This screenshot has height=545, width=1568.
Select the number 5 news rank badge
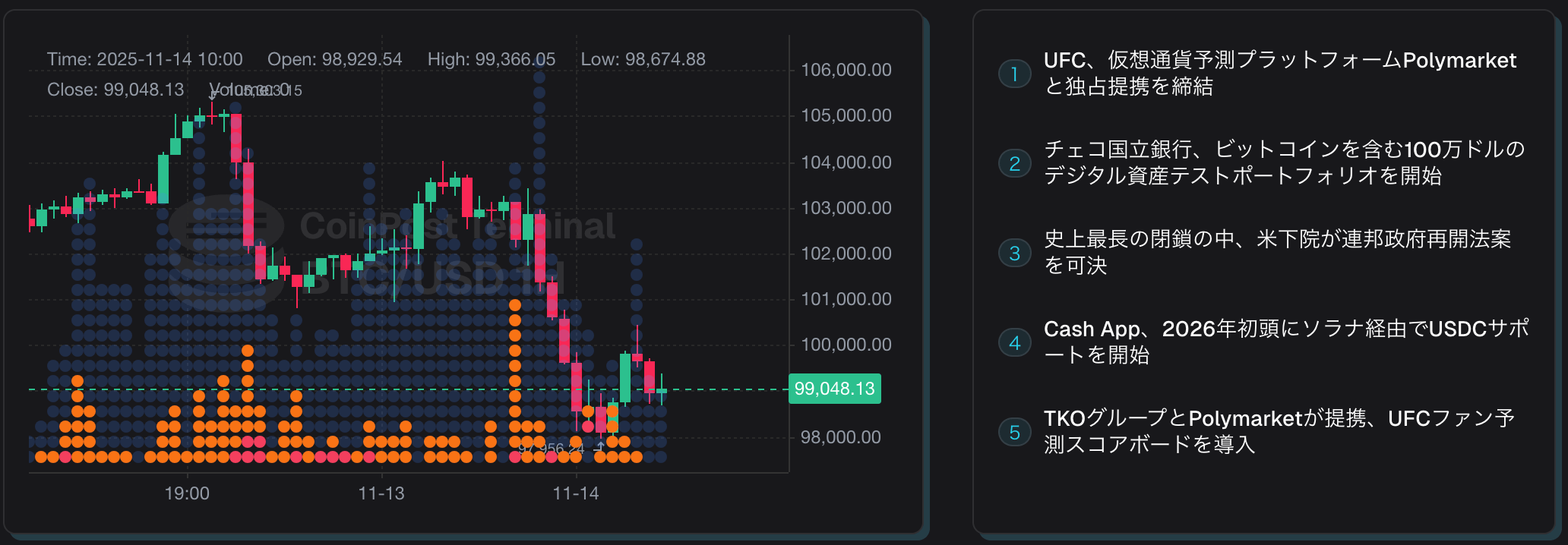click(x=1014, y=432)
